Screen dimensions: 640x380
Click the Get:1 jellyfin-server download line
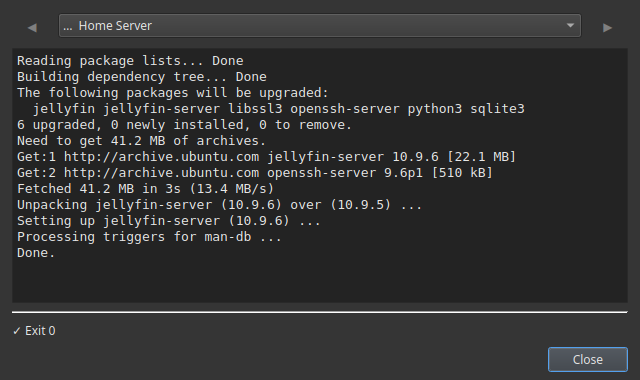tap(267, 157)
